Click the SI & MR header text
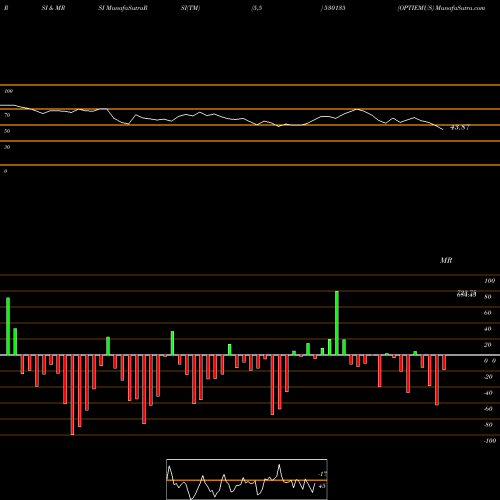This screenshot has width=500, height=500. pyautogui.click(x=53, y=8)
